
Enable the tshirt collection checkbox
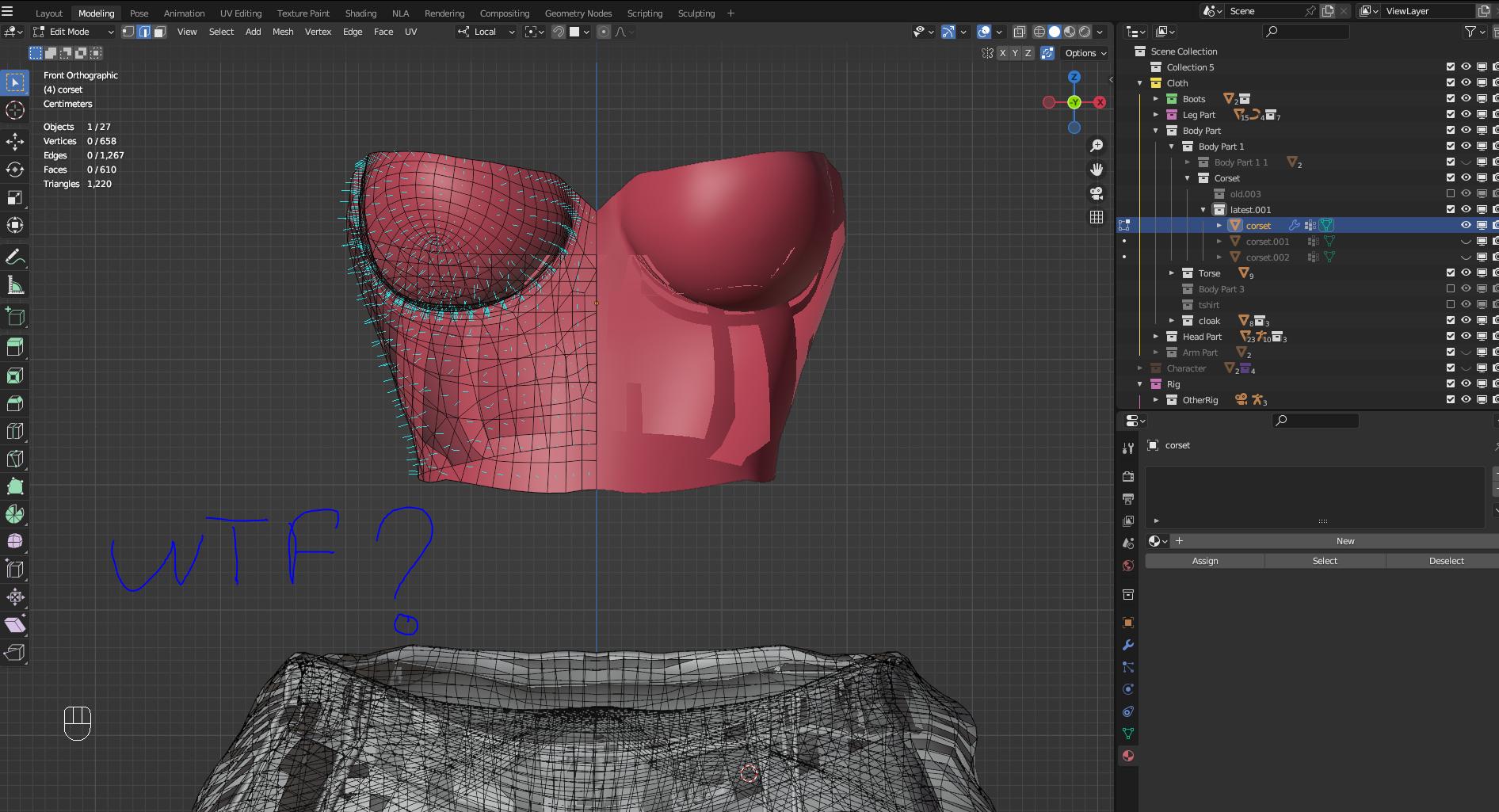(x=1451, y=305)
